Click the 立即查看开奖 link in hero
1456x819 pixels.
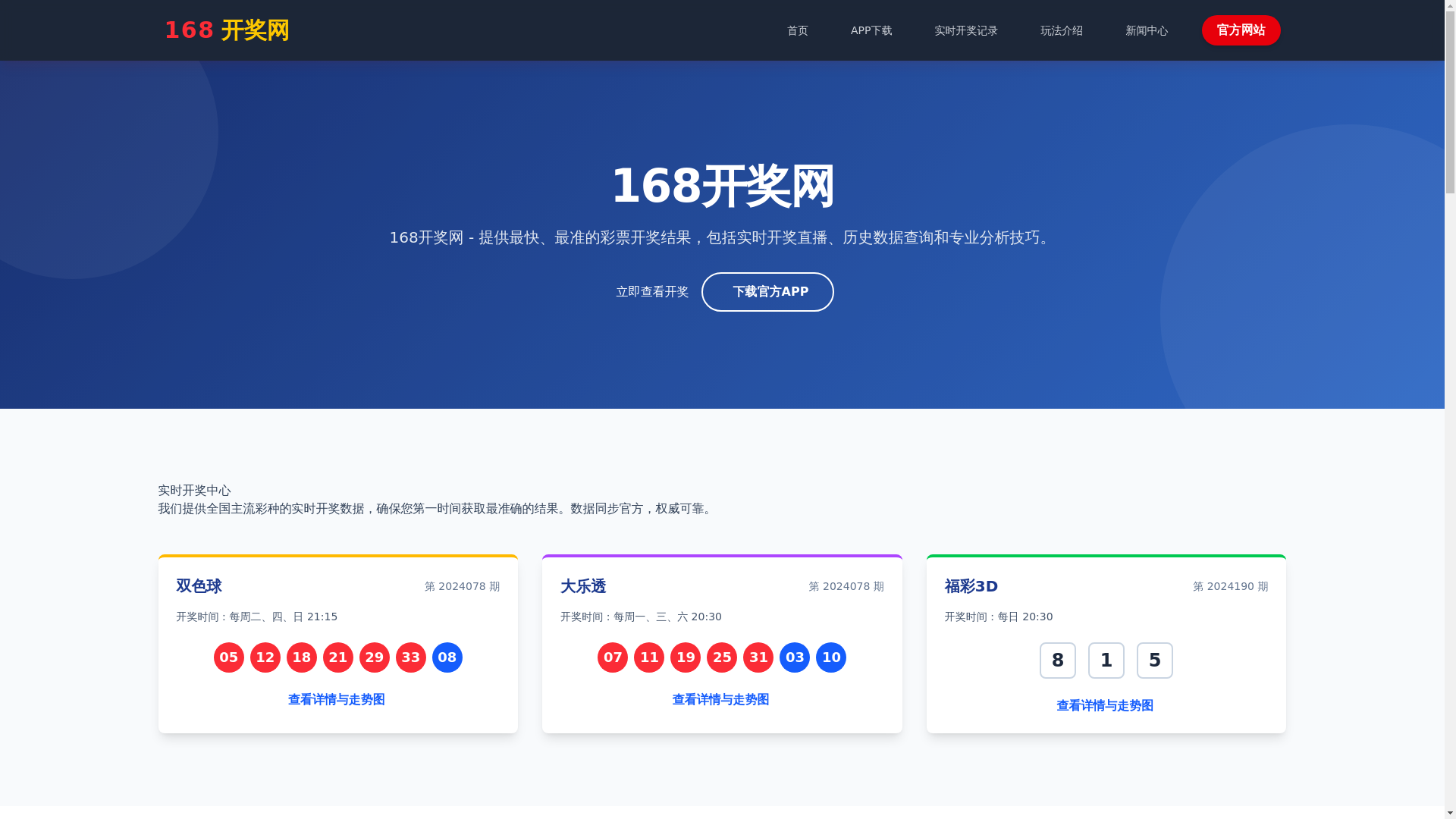coord(652,292)
